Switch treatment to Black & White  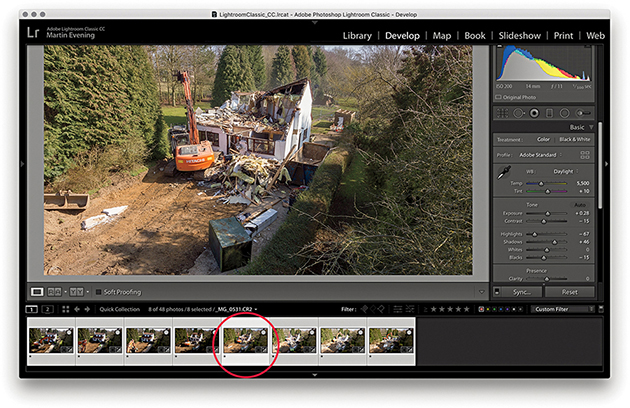575,139
